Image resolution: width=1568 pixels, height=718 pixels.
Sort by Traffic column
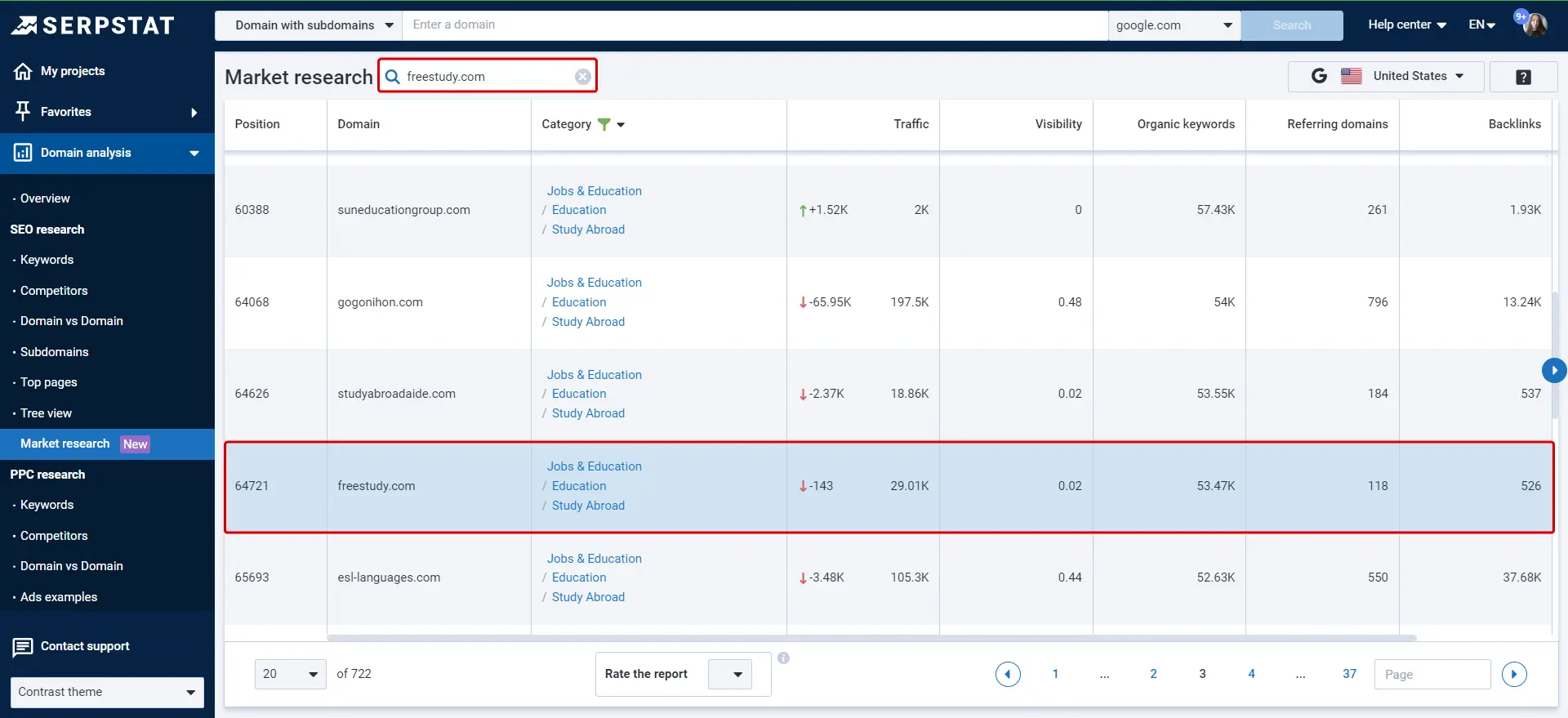[x=911, y=124]
